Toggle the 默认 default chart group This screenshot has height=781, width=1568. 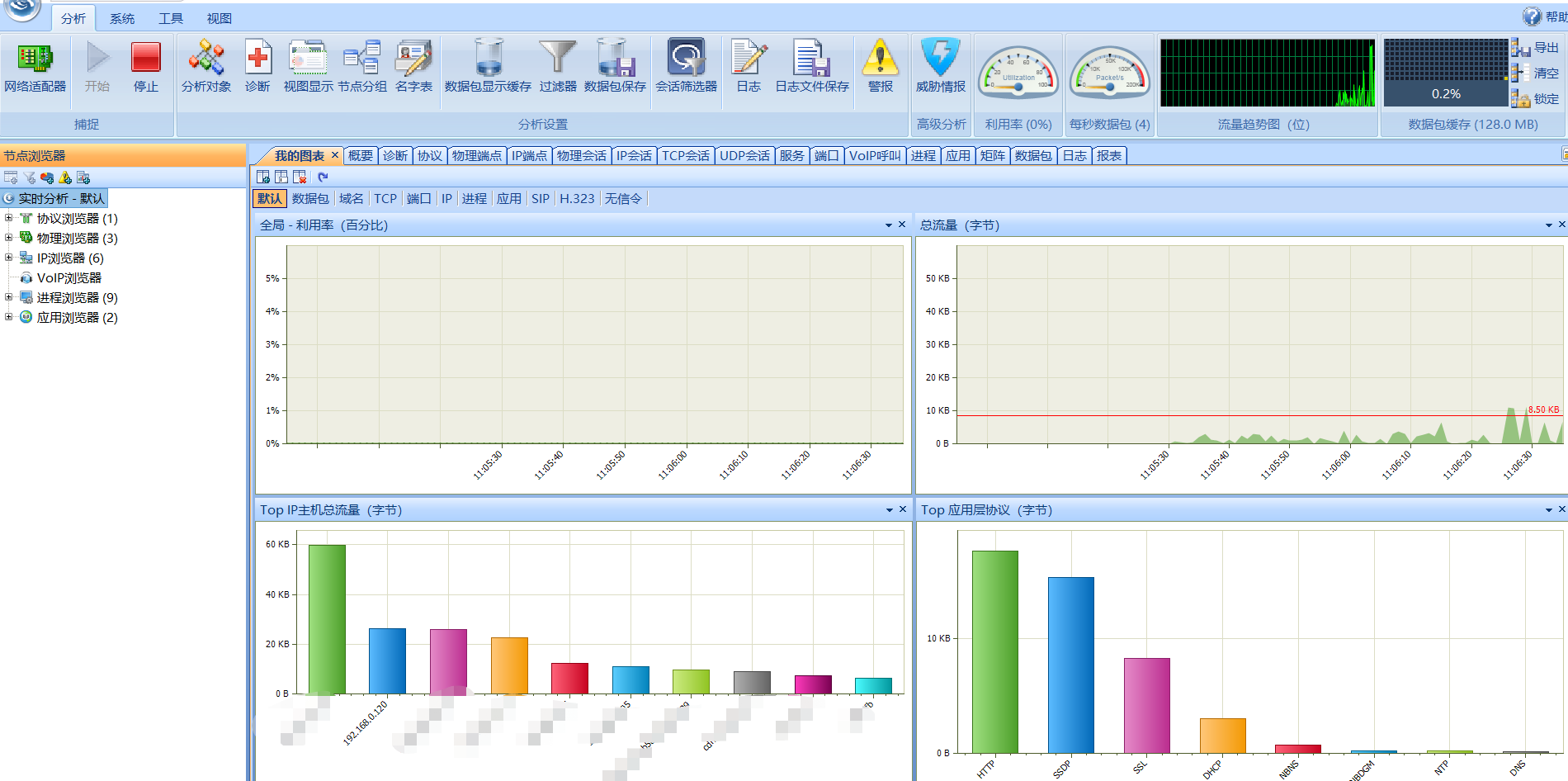click(x=270, y=198)
